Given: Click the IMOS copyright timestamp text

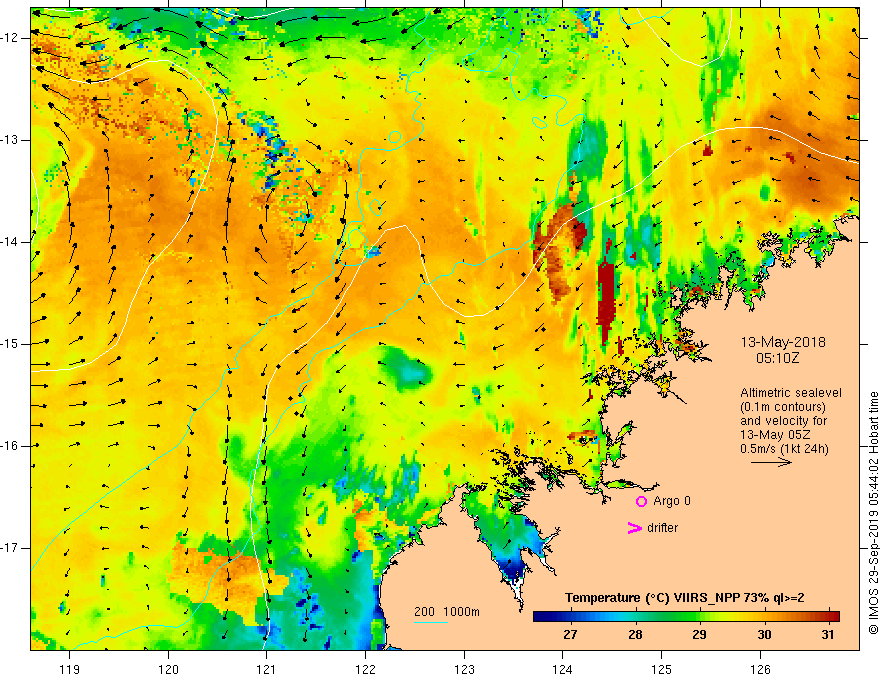Looking at the screenshot, I should [x=873, y=513].
